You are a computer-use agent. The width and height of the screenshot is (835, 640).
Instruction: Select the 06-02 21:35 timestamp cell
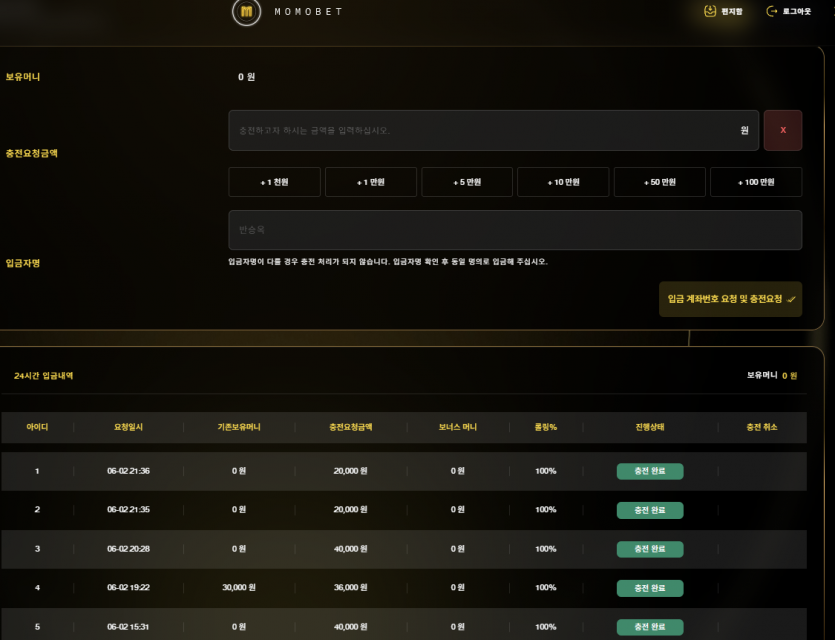tap(128, 510)
